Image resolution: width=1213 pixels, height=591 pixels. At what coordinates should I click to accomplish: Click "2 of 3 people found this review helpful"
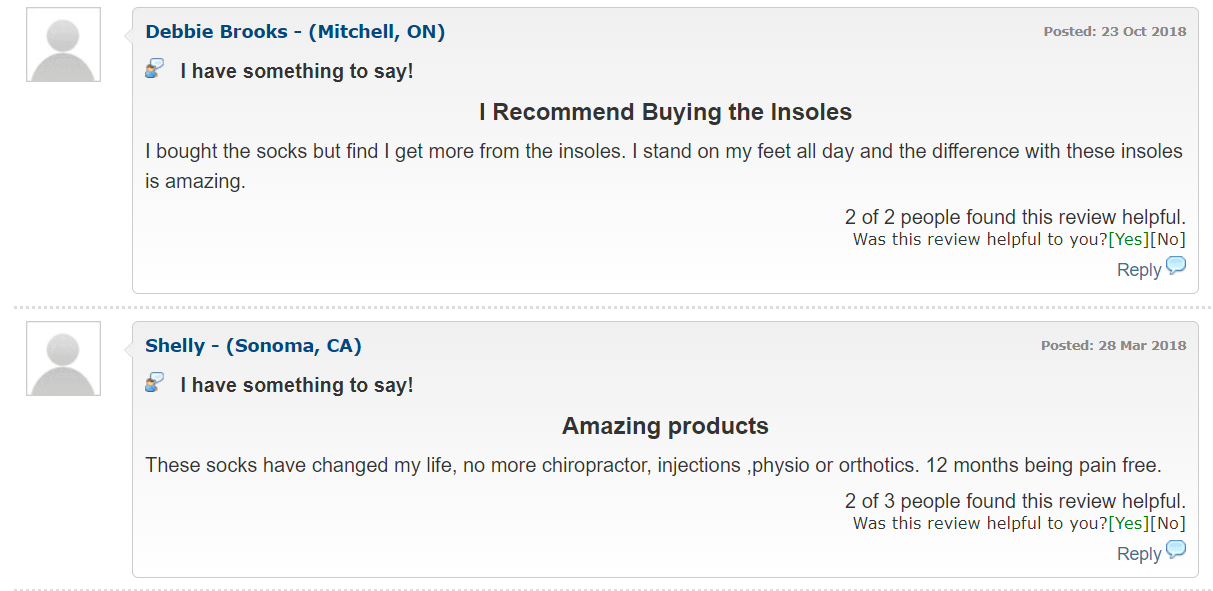[x=1015, y=501]
